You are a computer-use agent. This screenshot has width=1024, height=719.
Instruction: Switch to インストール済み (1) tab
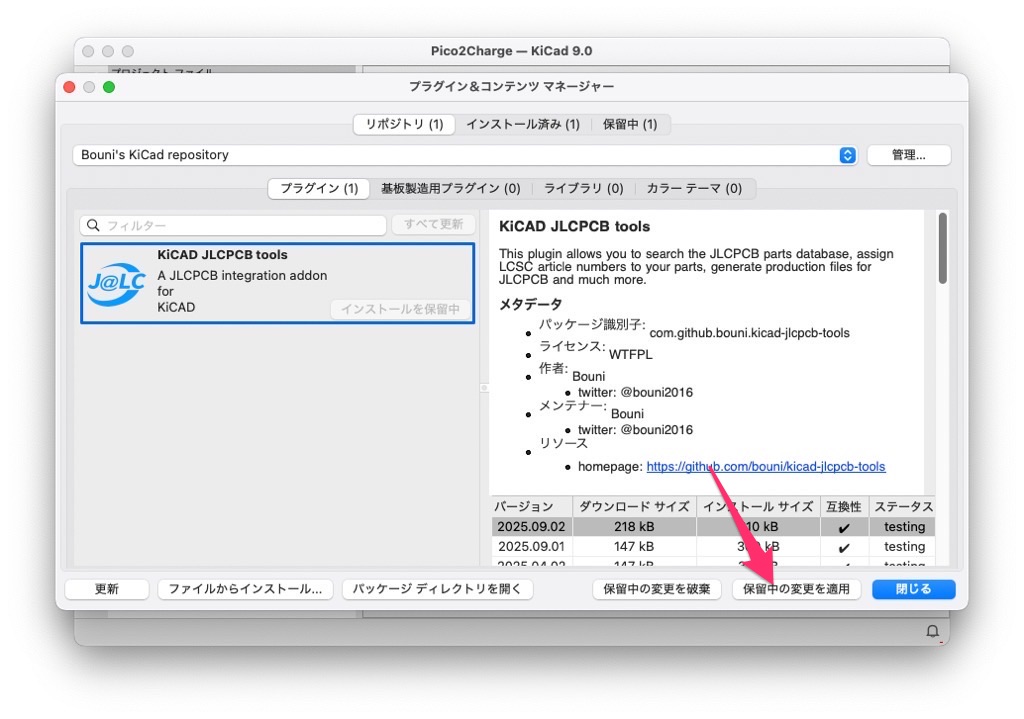click(x=522, y=124)
